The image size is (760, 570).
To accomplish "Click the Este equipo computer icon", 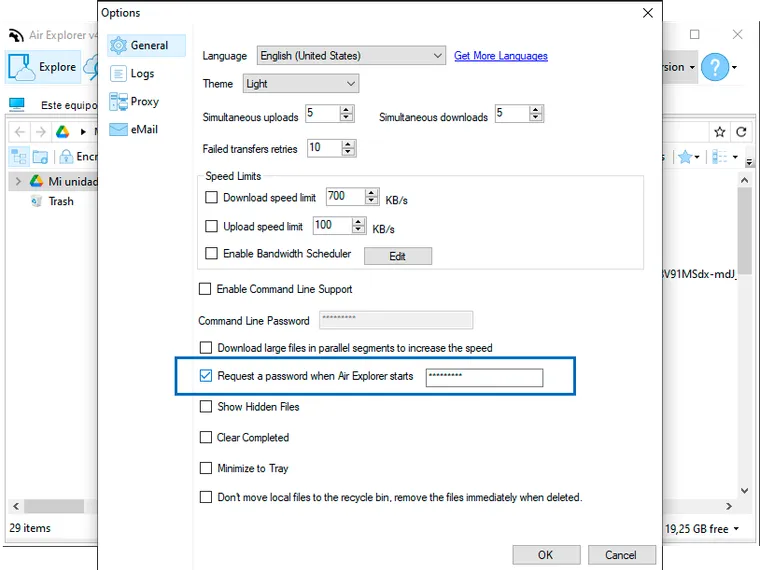I will tap(16, 104).
